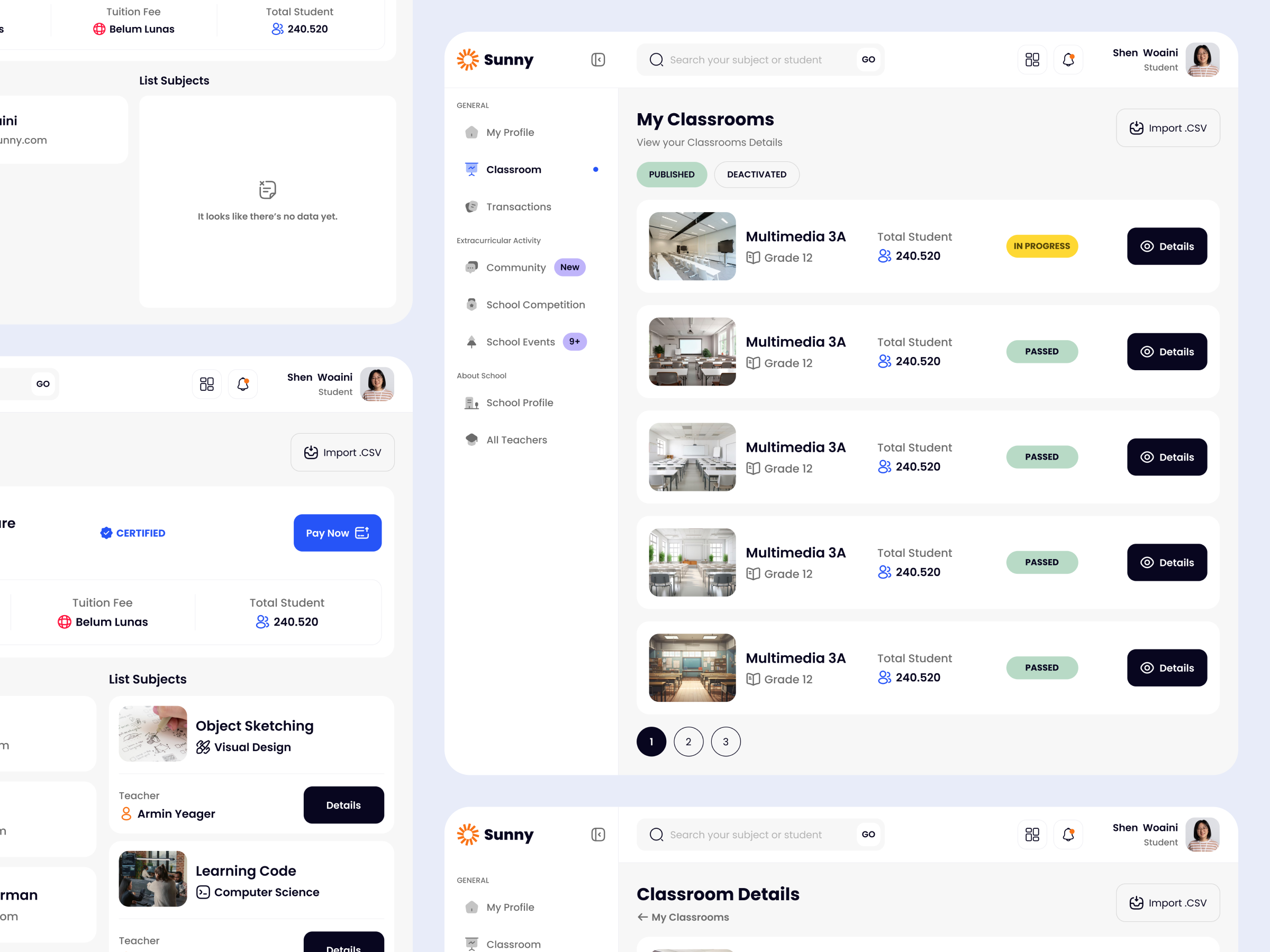Click Visual Design category label
This screenshot has height=952, width=1270.
(x=252, y=747)
